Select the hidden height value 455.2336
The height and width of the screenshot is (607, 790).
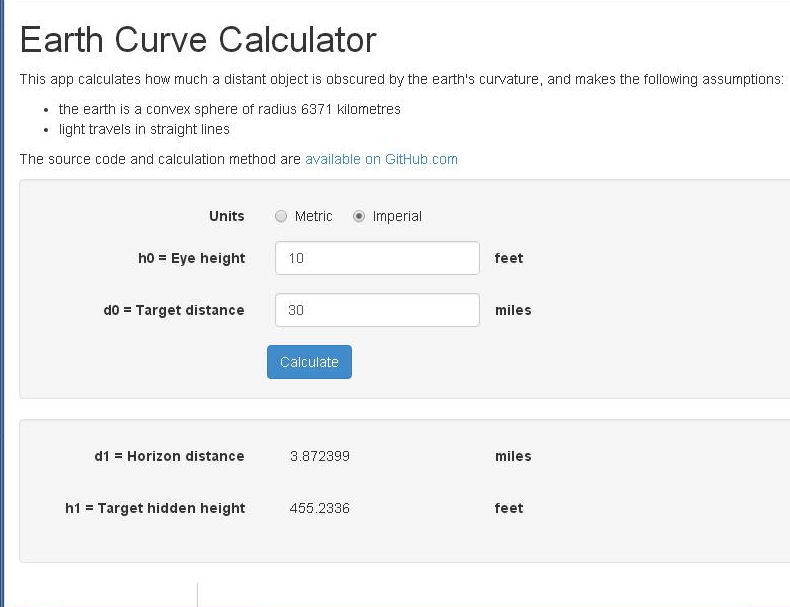point(319,508)
